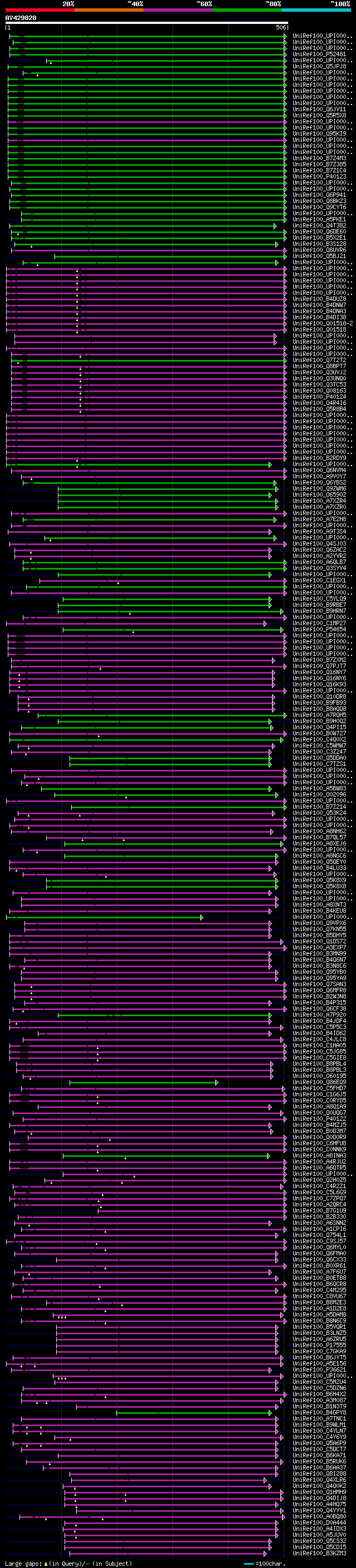Open hit UniRef100_A0BQ80
Screen dimensions: 356x1568
pos(319,1516)
